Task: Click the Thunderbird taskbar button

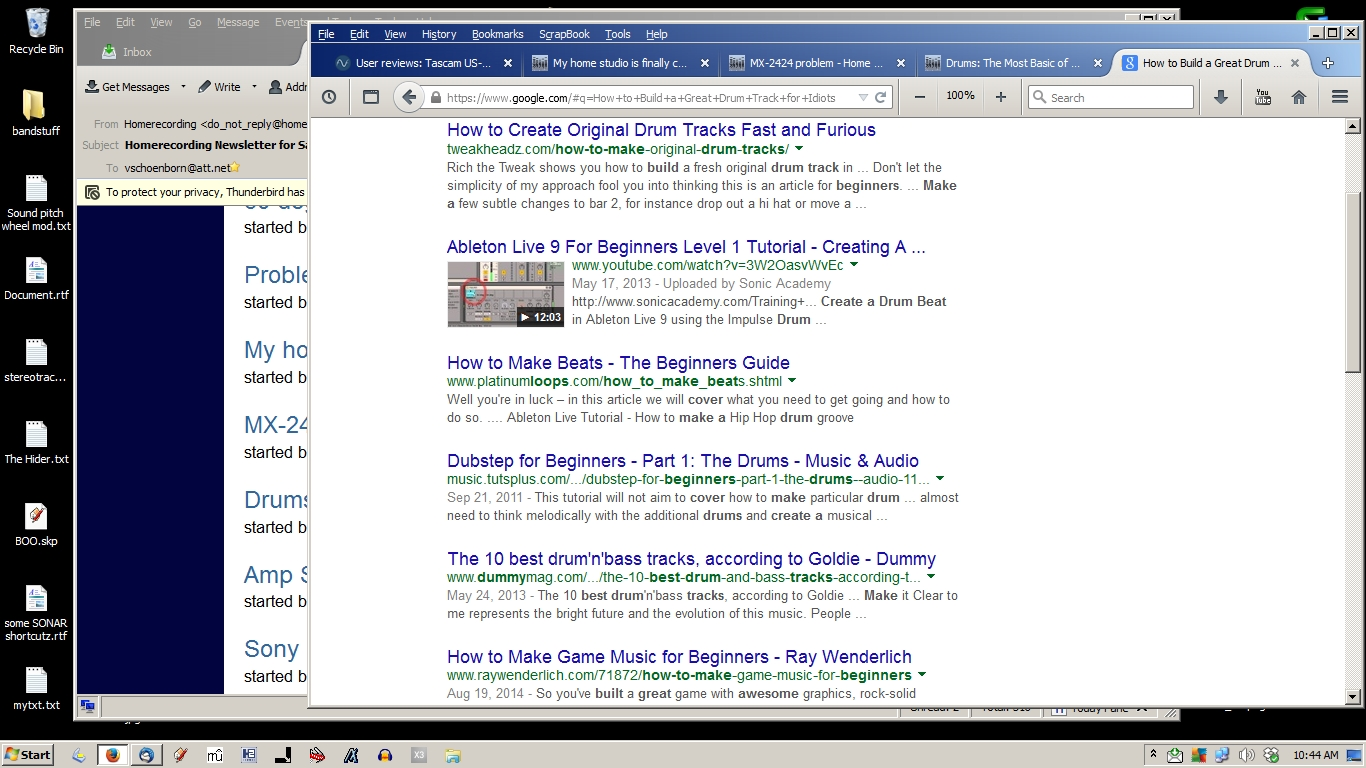Action: click(x=146, y=755)
